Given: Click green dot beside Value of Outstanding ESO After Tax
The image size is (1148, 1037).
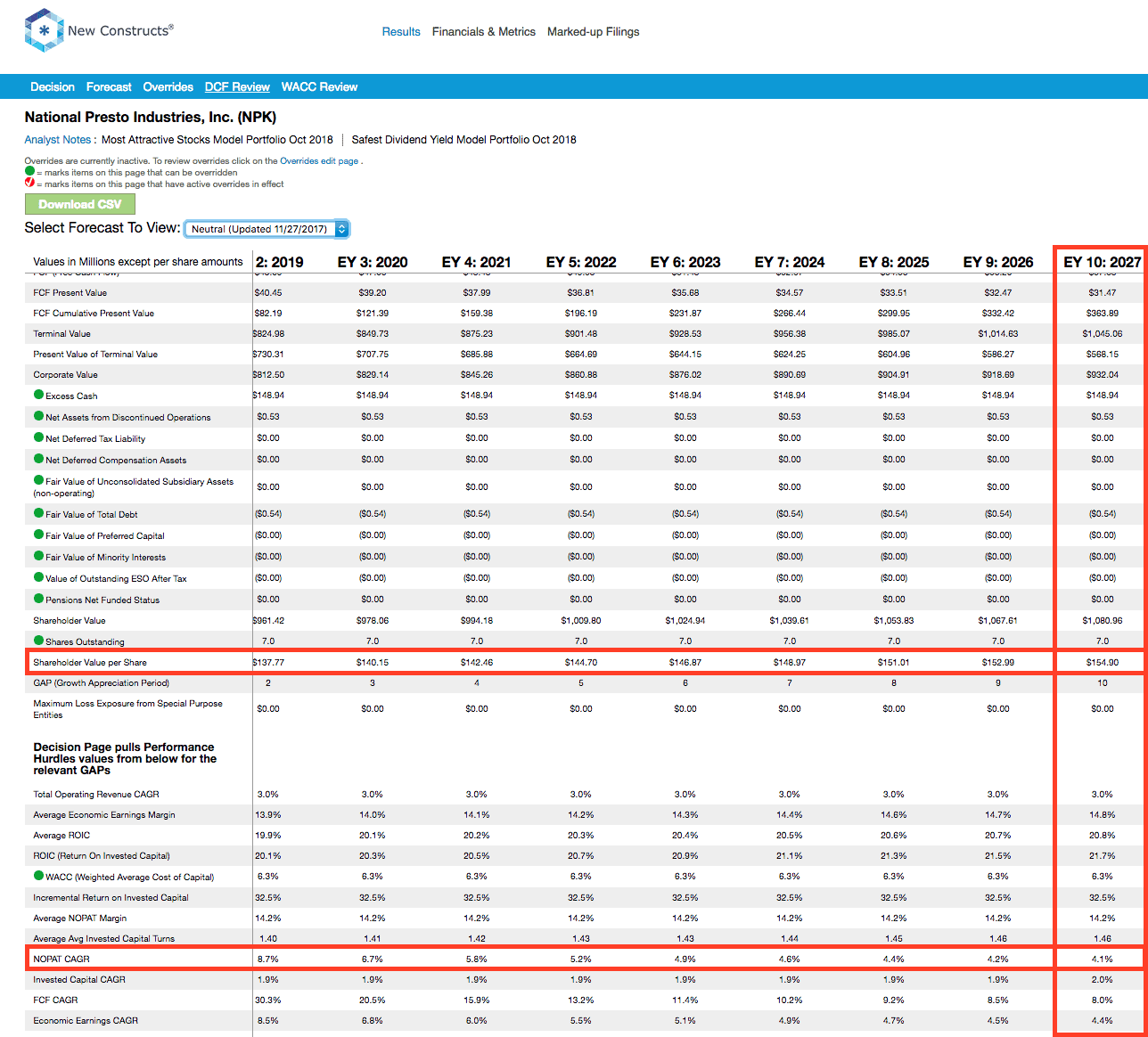Looking at the screenshot, I should click(x=38, y=577).
